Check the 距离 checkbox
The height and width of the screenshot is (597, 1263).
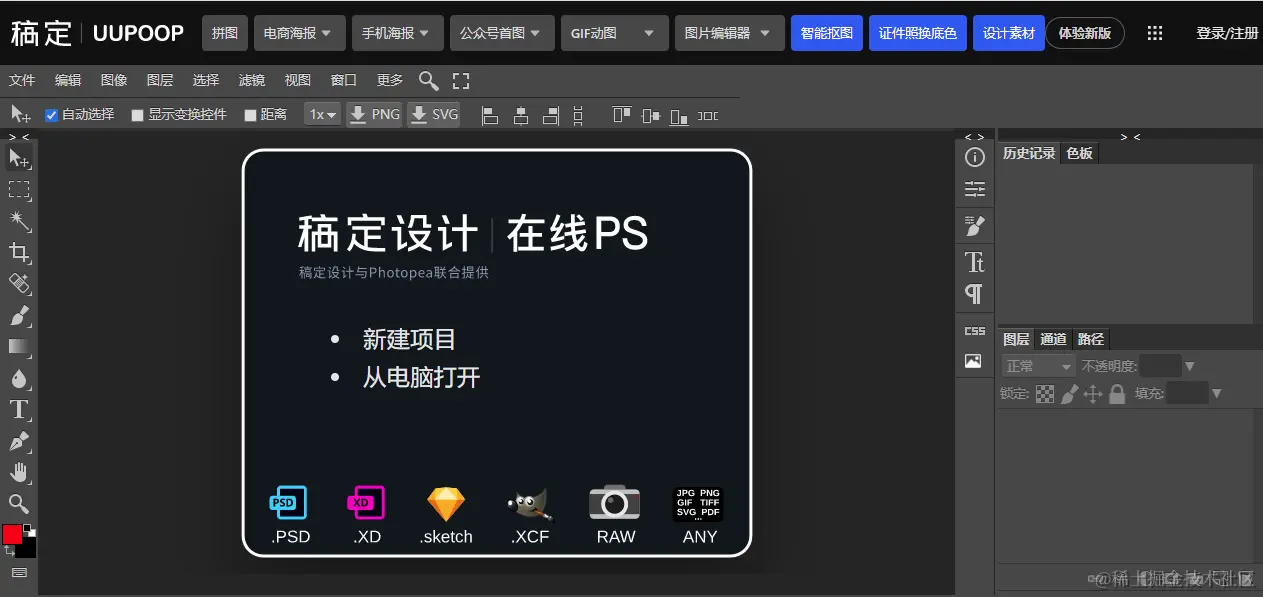[x=251, y=115]
